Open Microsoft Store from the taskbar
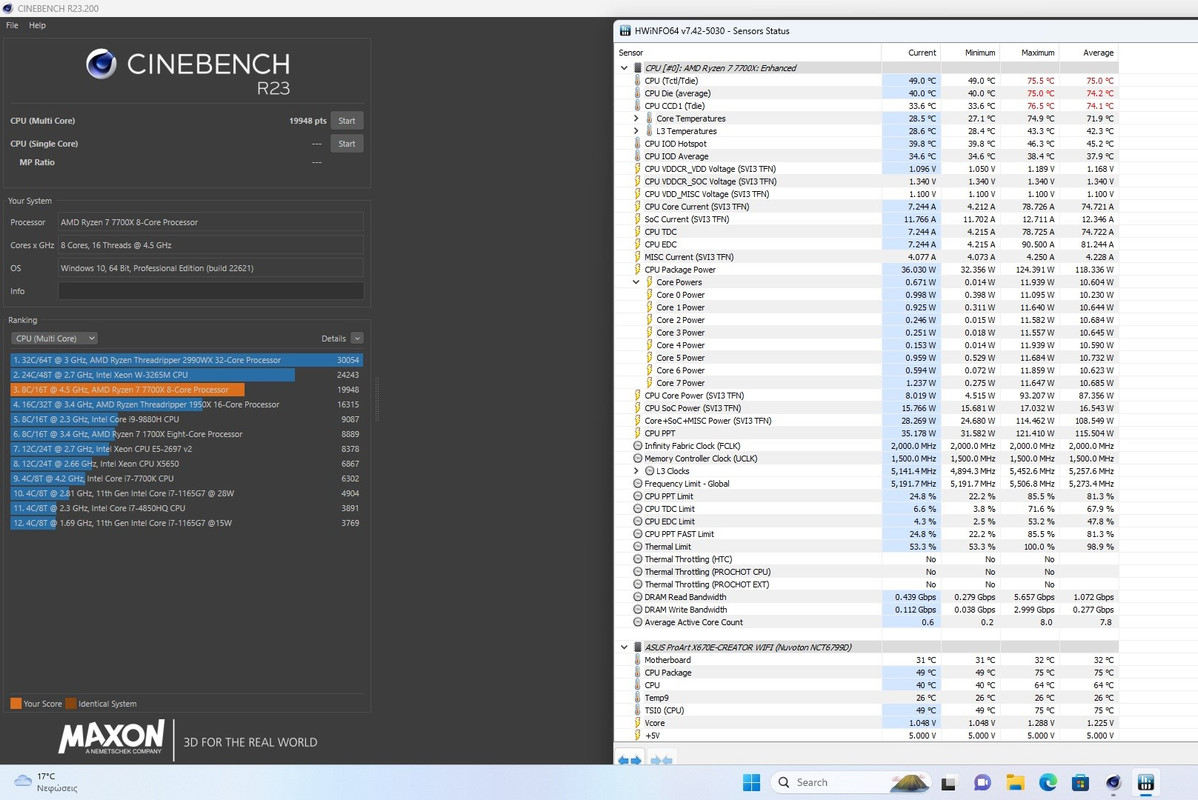 point(1080,782)
